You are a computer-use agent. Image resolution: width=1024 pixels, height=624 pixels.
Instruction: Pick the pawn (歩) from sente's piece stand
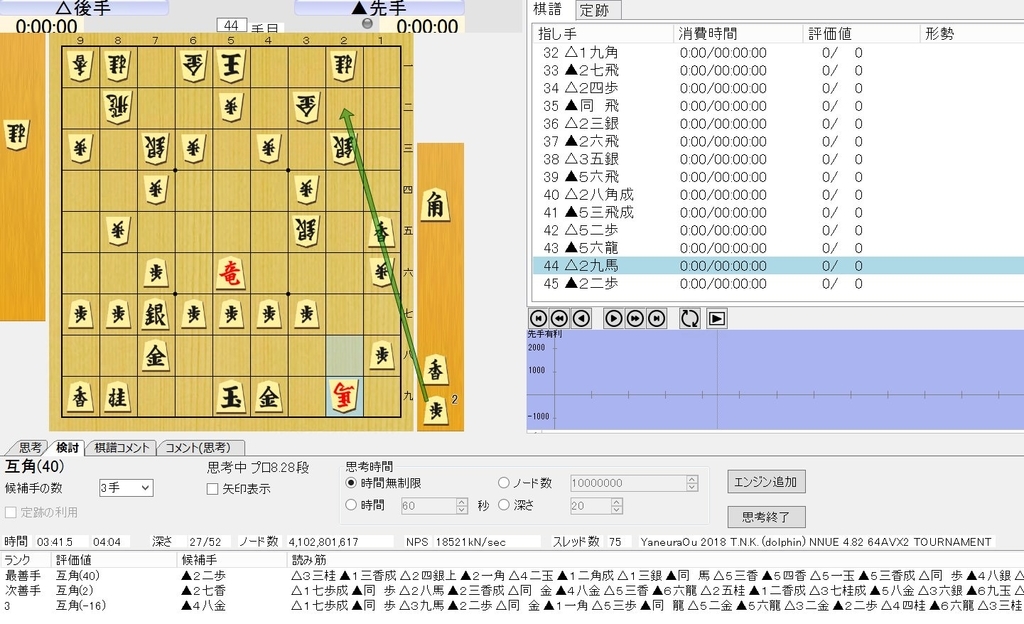pos(436,410)
